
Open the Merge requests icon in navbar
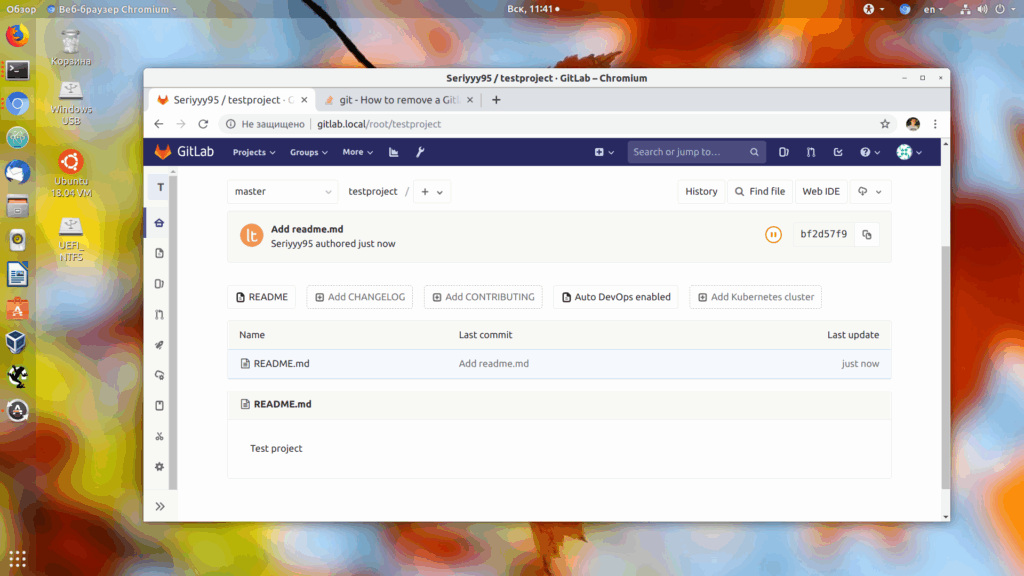tap(810, 152)
